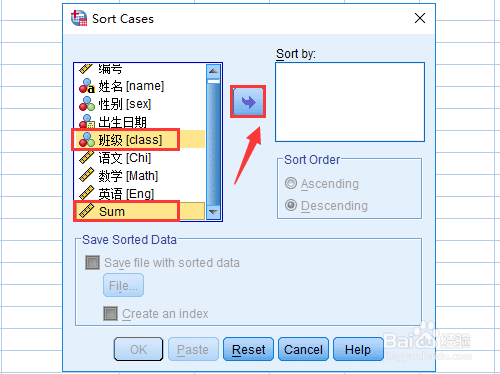Click the variable list scroll-up arrow

[x=213, y=71]
